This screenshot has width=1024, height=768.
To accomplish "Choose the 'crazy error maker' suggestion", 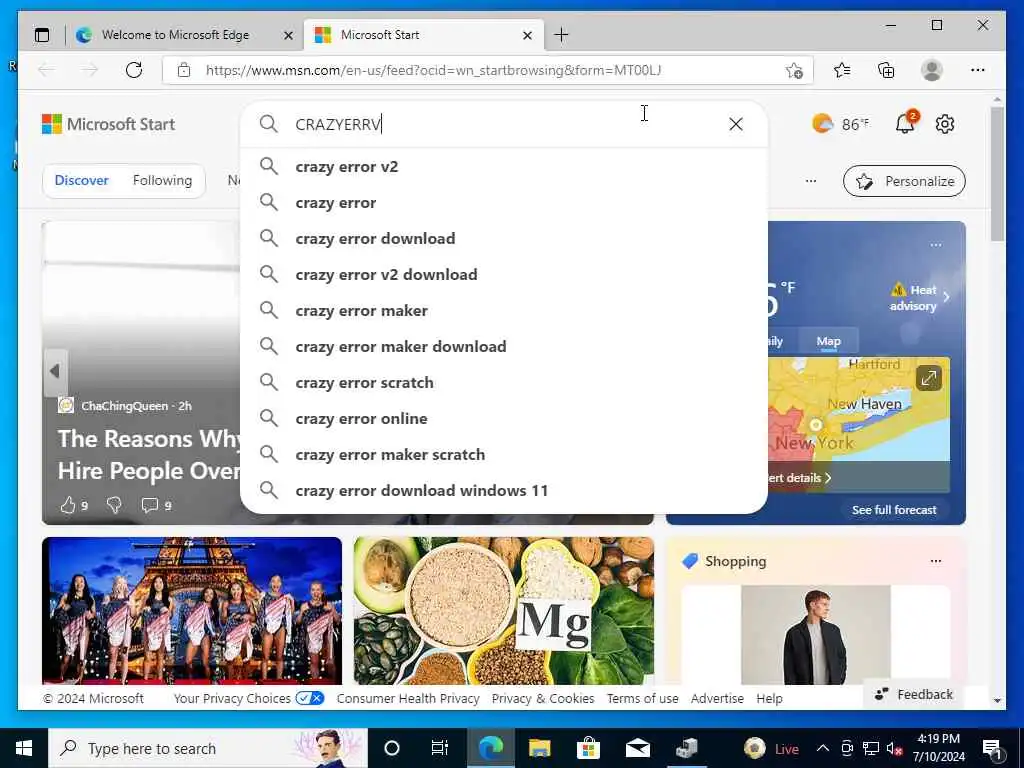I will coord(504,310).
